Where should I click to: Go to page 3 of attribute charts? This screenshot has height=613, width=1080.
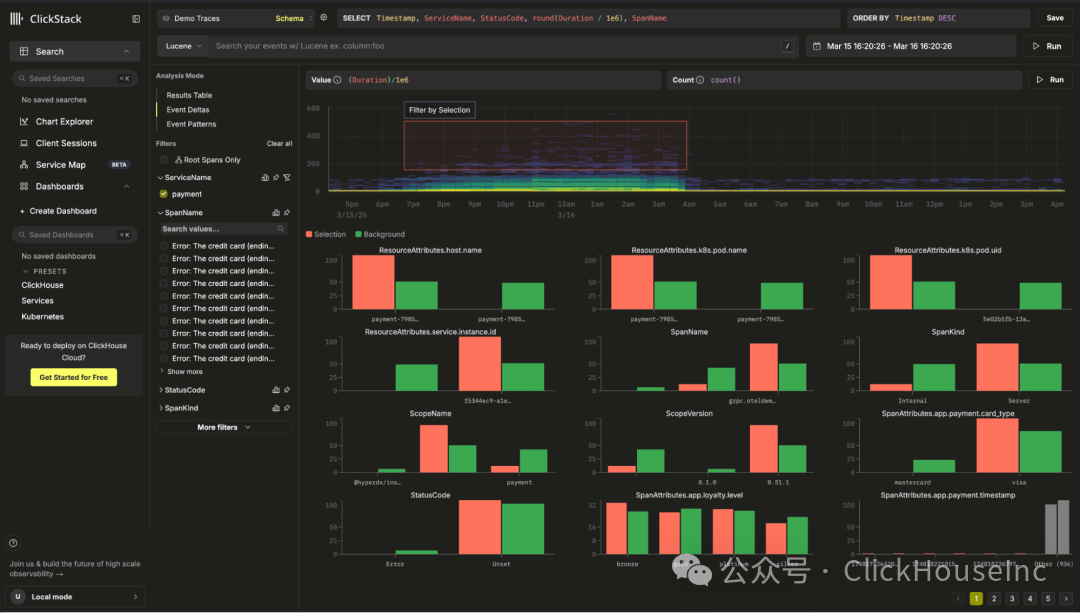[1012, 599]
